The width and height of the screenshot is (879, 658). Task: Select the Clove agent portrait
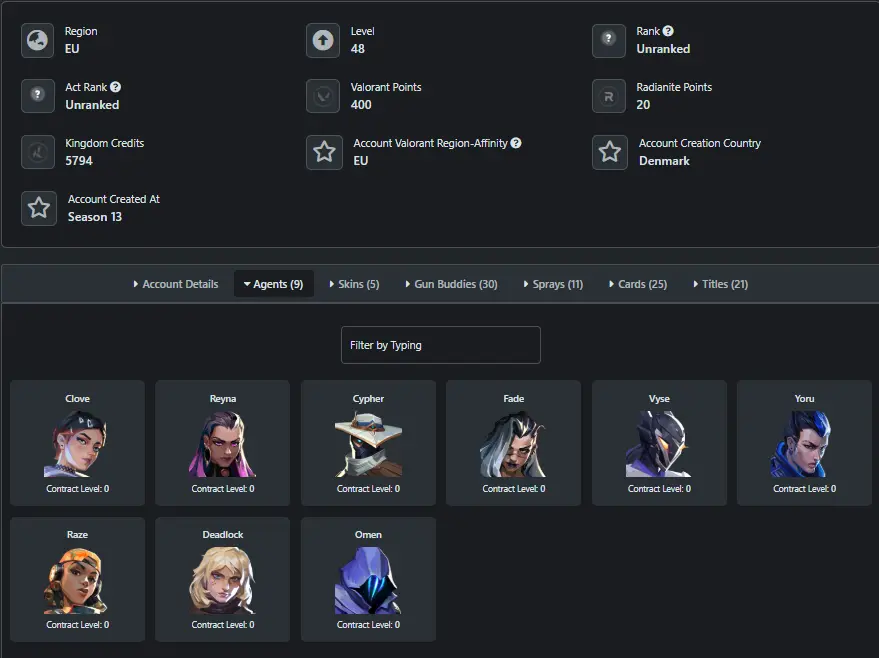(x=77, y=444)
